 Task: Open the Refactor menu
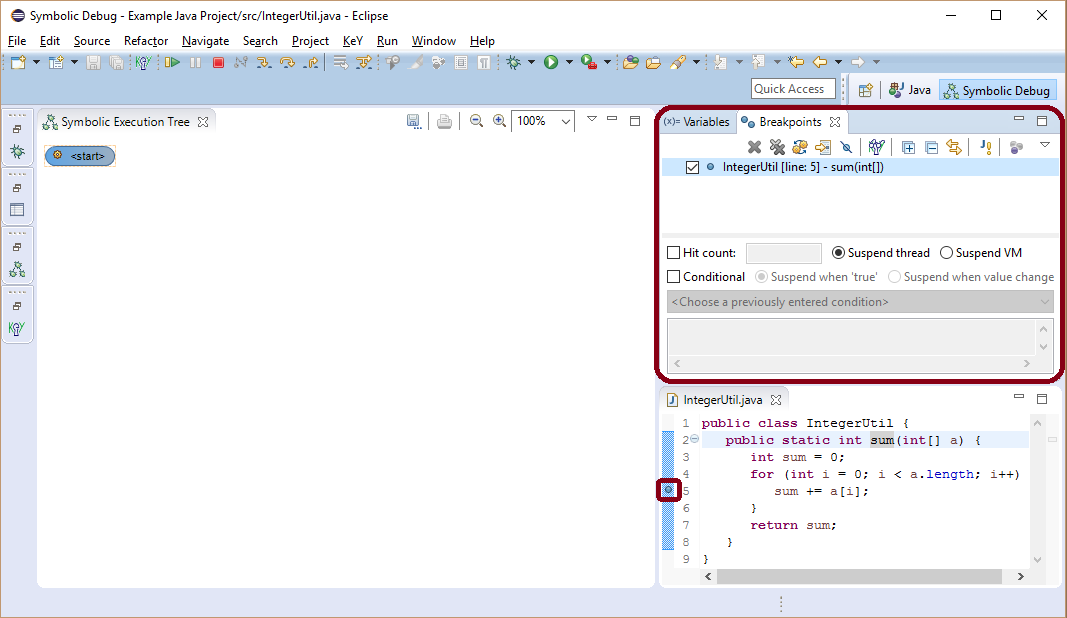pos(146,41)
